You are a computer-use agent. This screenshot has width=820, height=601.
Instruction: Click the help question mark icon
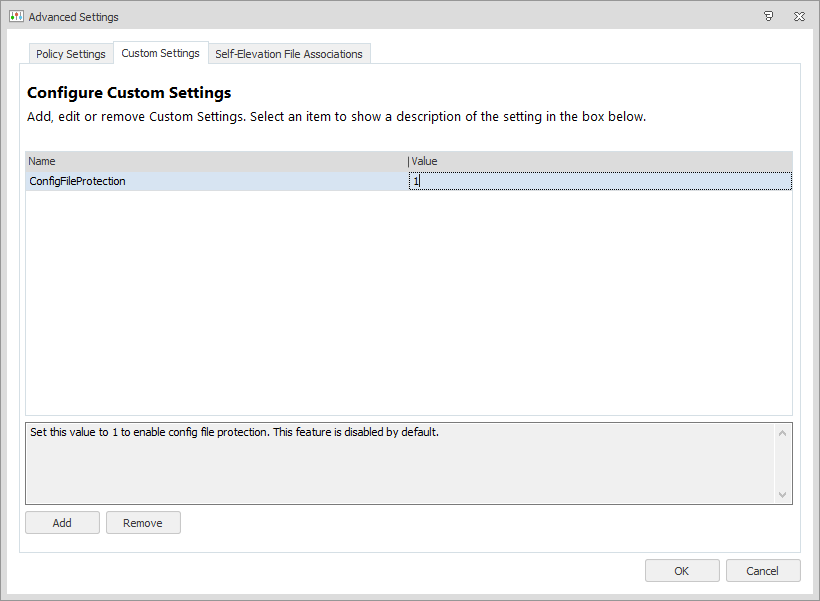(769, 17)
